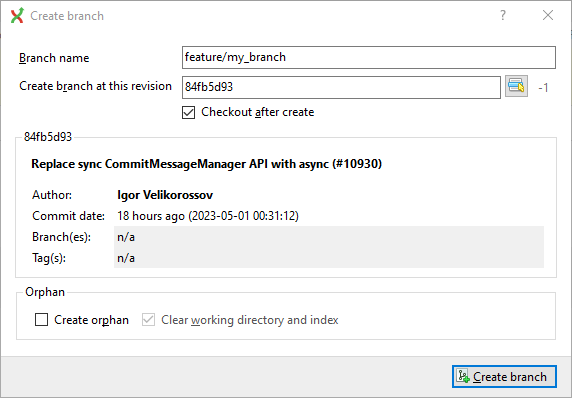Screen dimensions: 572x398
Task: Open the revision picker icon button
Action: pyautogui.click(x=516, y=86)
